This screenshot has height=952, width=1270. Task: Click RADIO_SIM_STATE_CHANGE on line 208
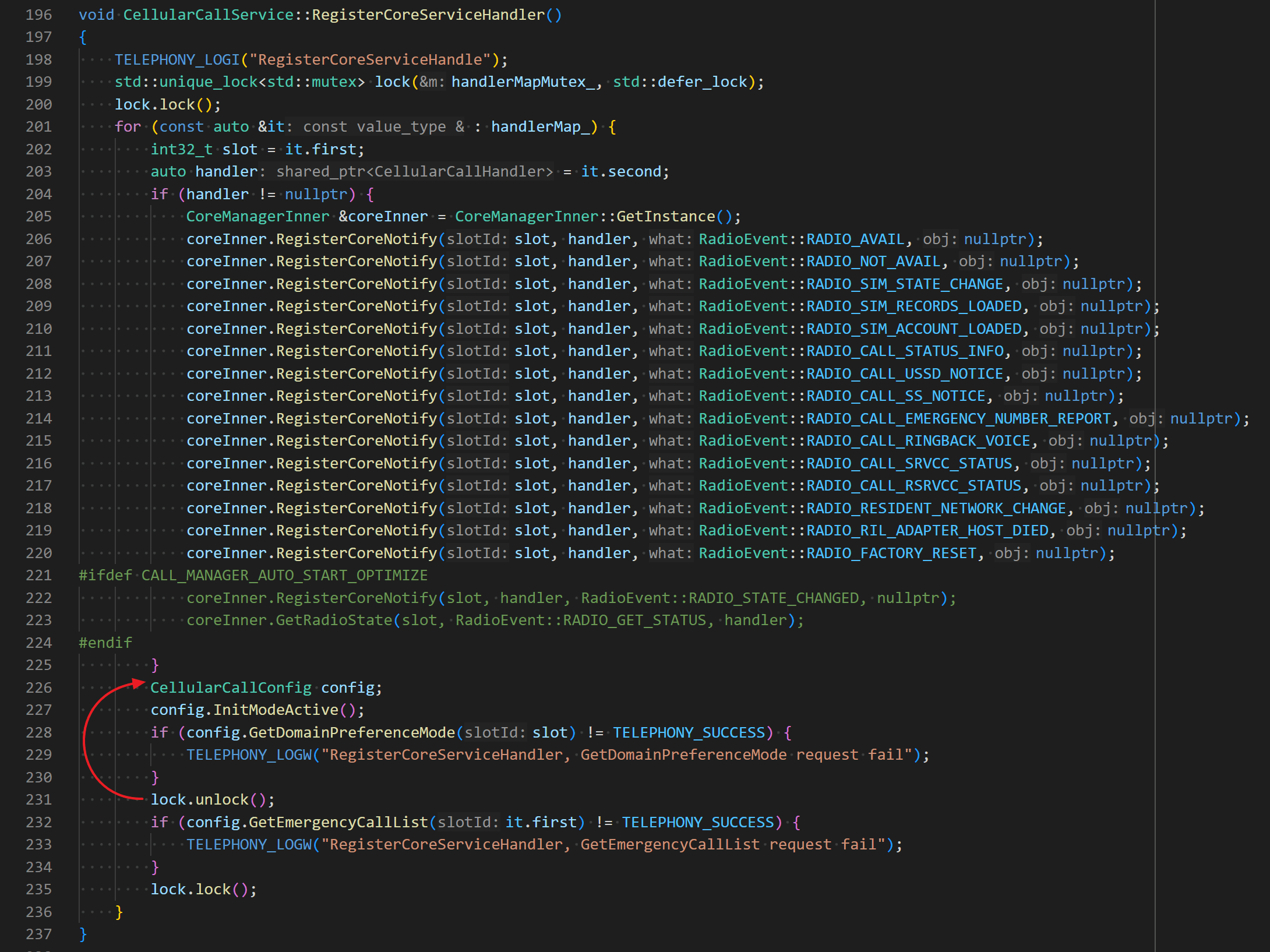click(x=904, y=284)
